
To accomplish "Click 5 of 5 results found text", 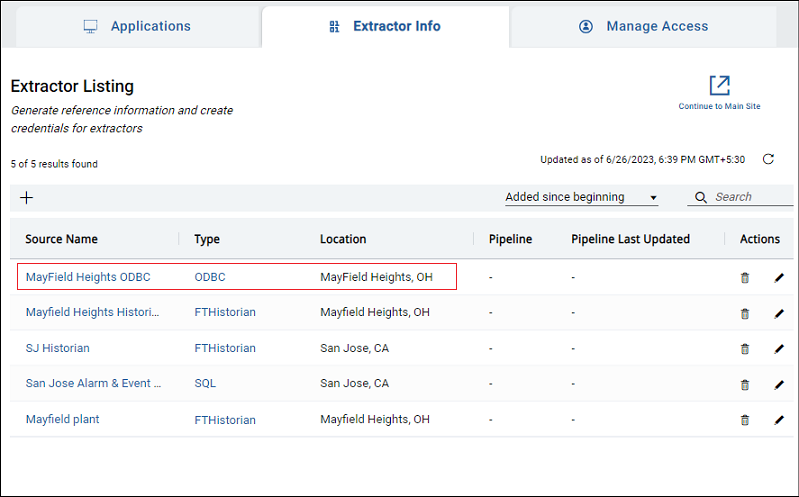I will pos(54,164).
